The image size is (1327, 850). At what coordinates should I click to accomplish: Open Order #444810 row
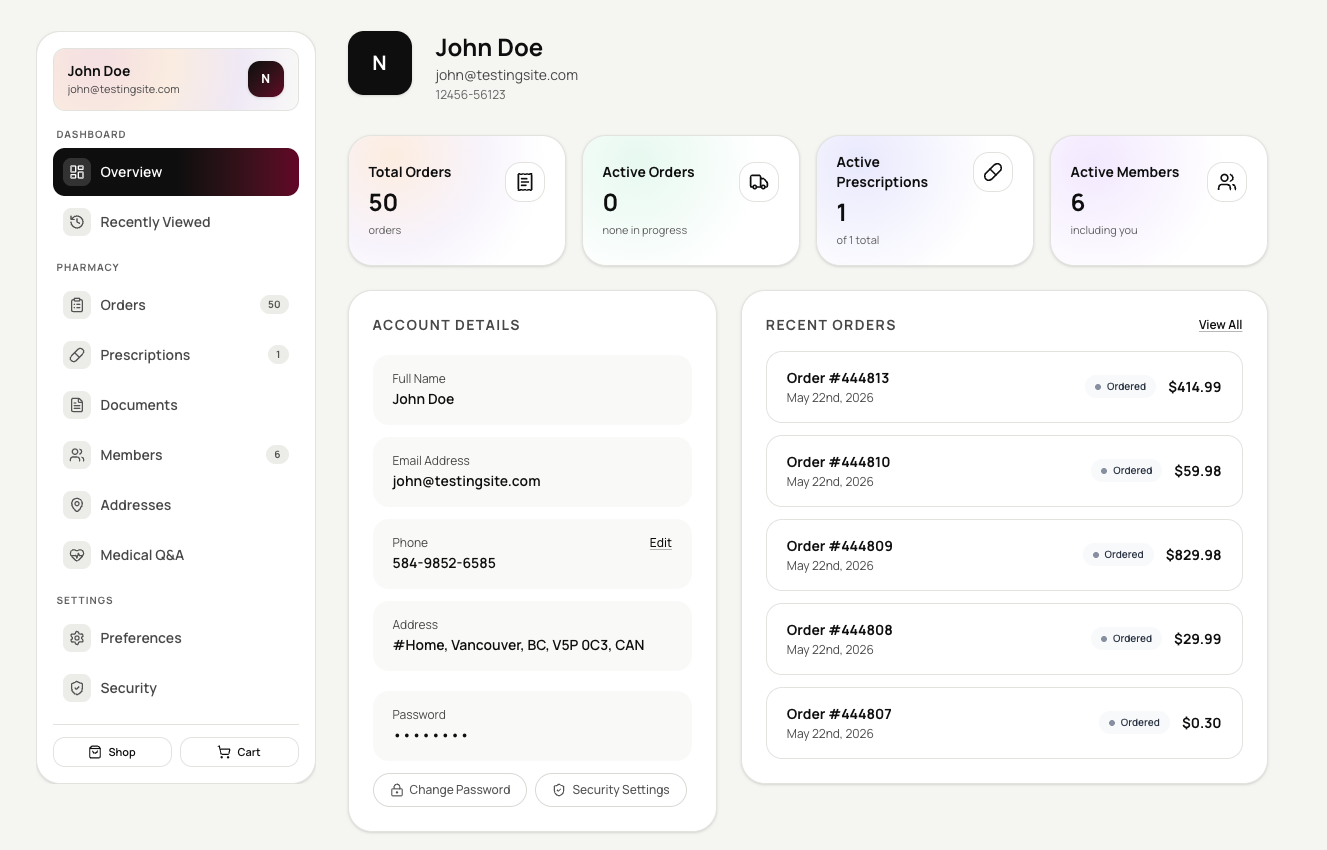1004,471
